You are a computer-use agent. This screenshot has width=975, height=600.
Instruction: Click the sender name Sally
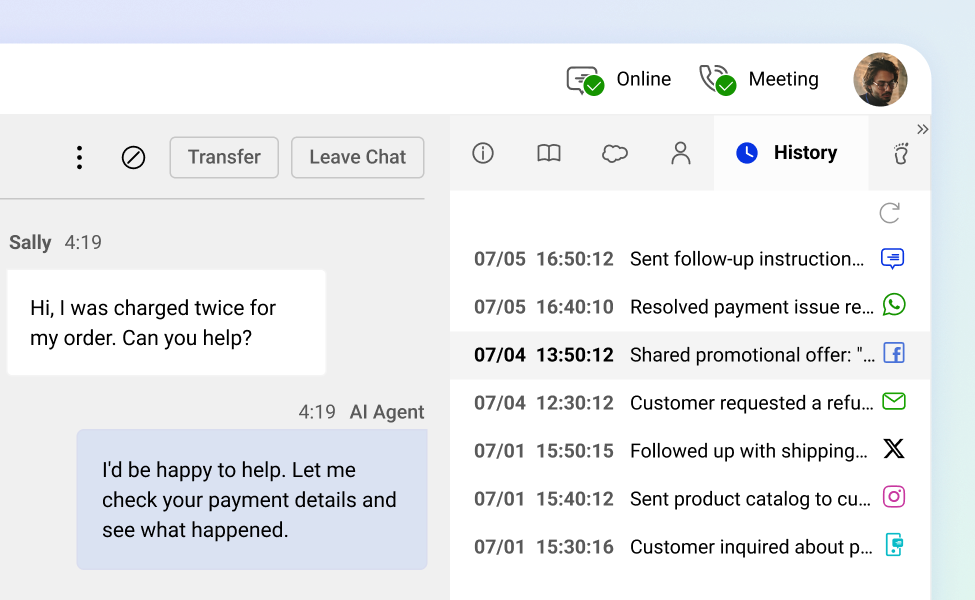(x=30, y=242)
